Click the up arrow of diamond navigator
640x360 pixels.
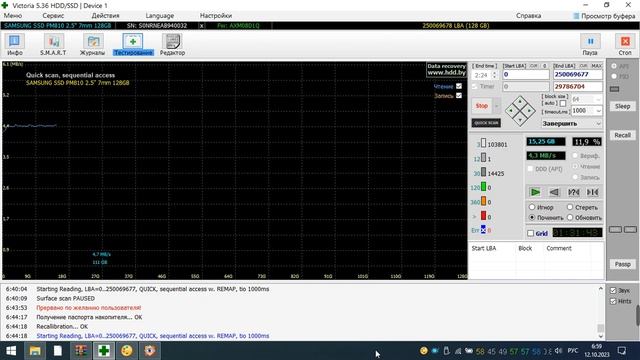point(520,102)
